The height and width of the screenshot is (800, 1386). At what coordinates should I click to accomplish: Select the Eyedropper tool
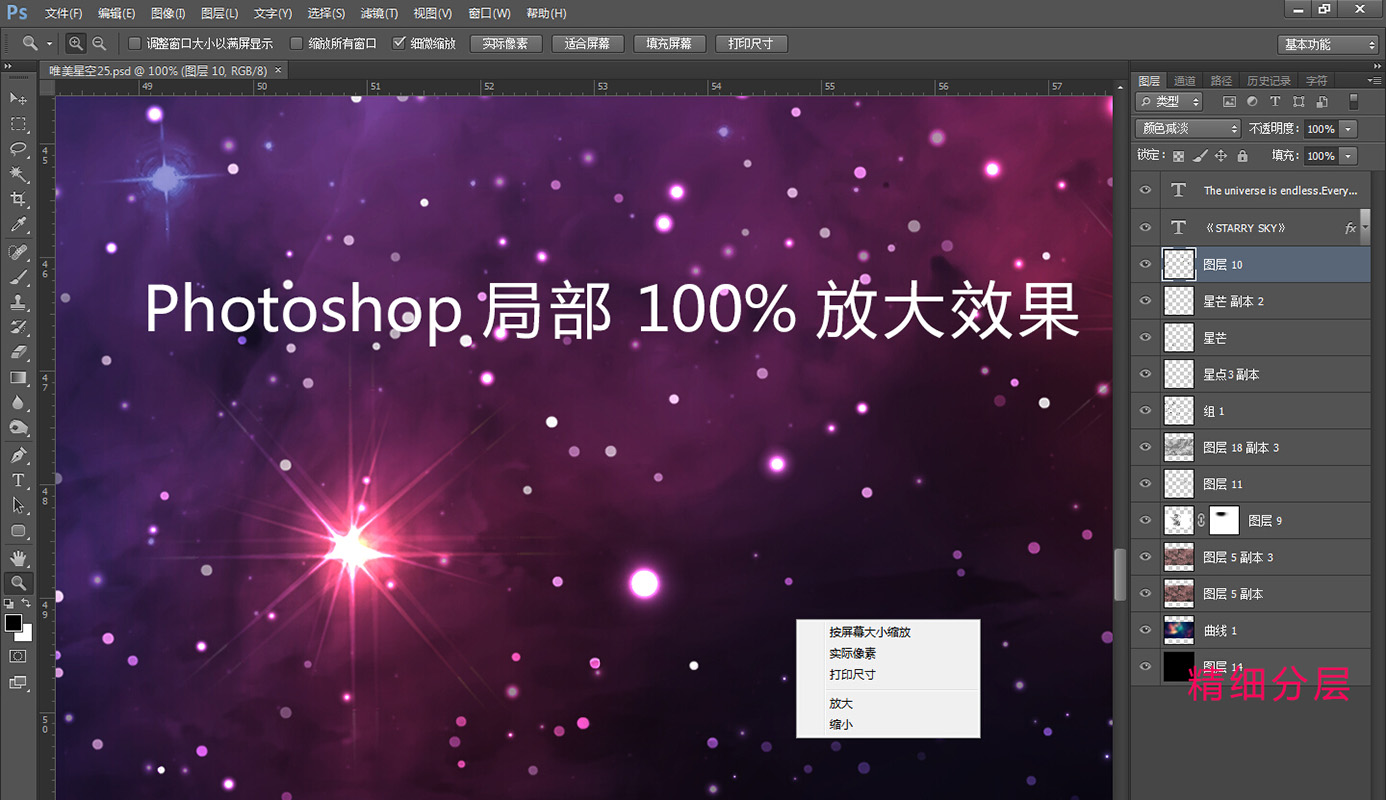pyautogui.click(x=18, y=226)
